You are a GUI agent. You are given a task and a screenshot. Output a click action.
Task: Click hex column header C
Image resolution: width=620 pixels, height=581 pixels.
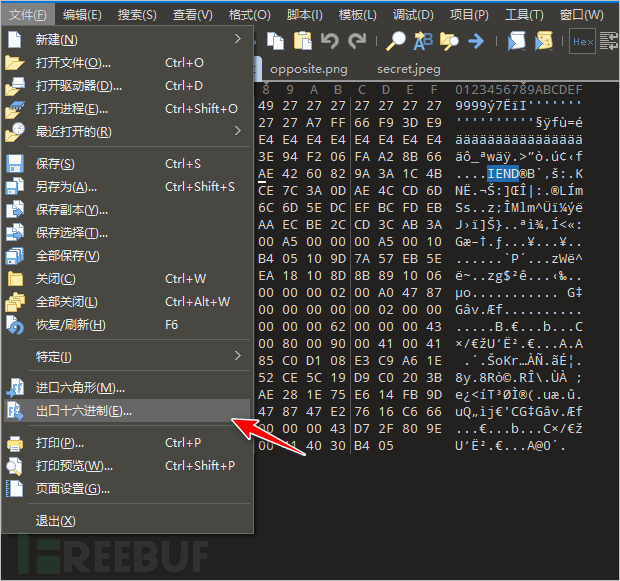[362, 90]
